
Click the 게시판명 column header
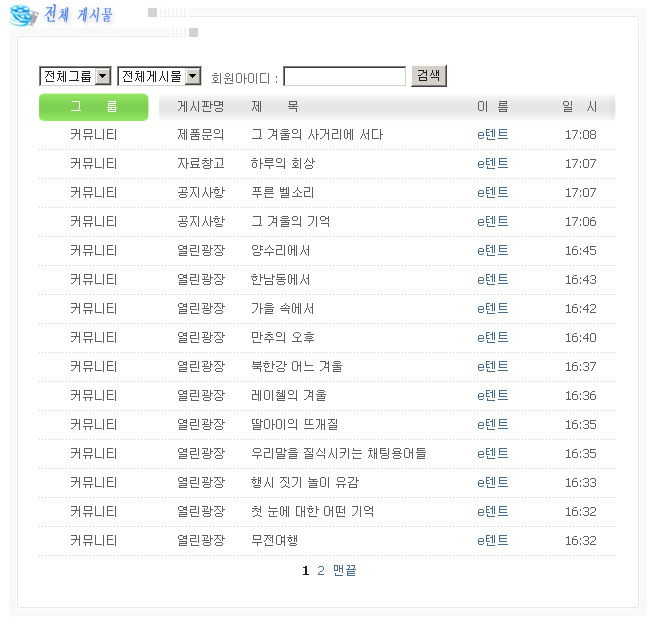tap(201, 107)
